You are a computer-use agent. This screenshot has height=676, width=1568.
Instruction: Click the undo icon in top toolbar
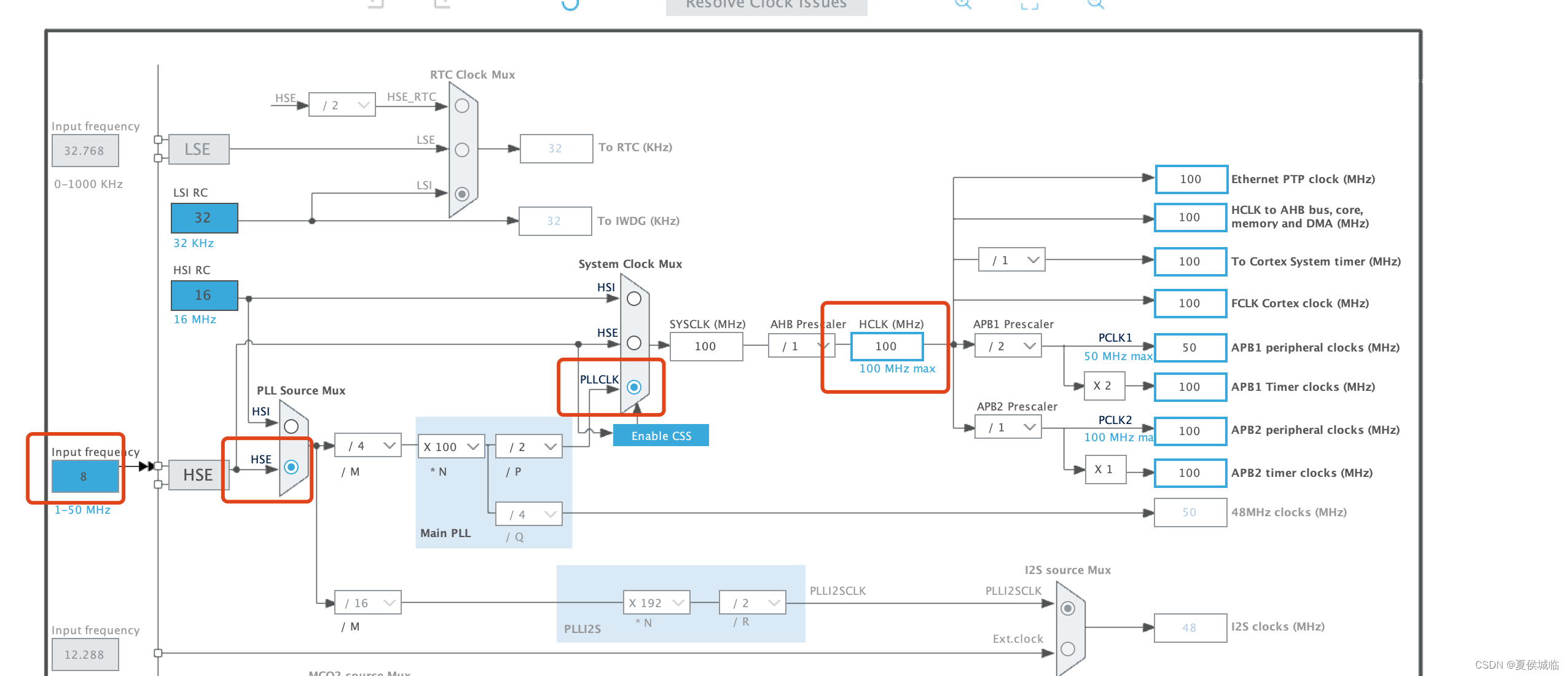tap(376, 3)
